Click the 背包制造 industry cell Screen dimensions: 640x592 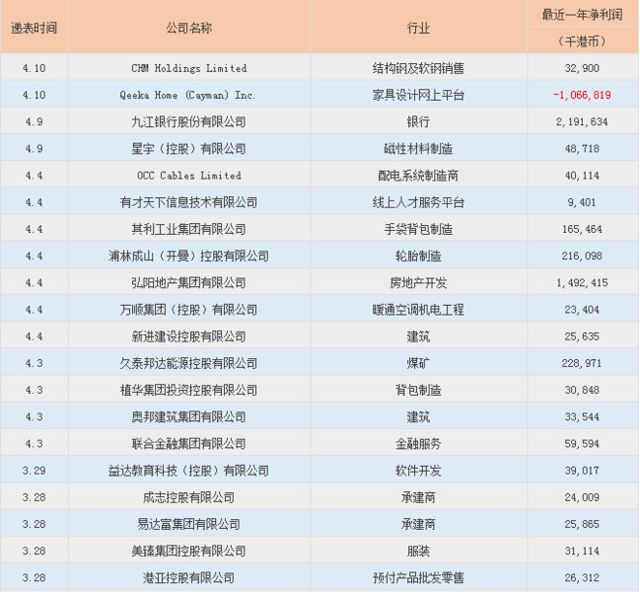pos(418,390)
